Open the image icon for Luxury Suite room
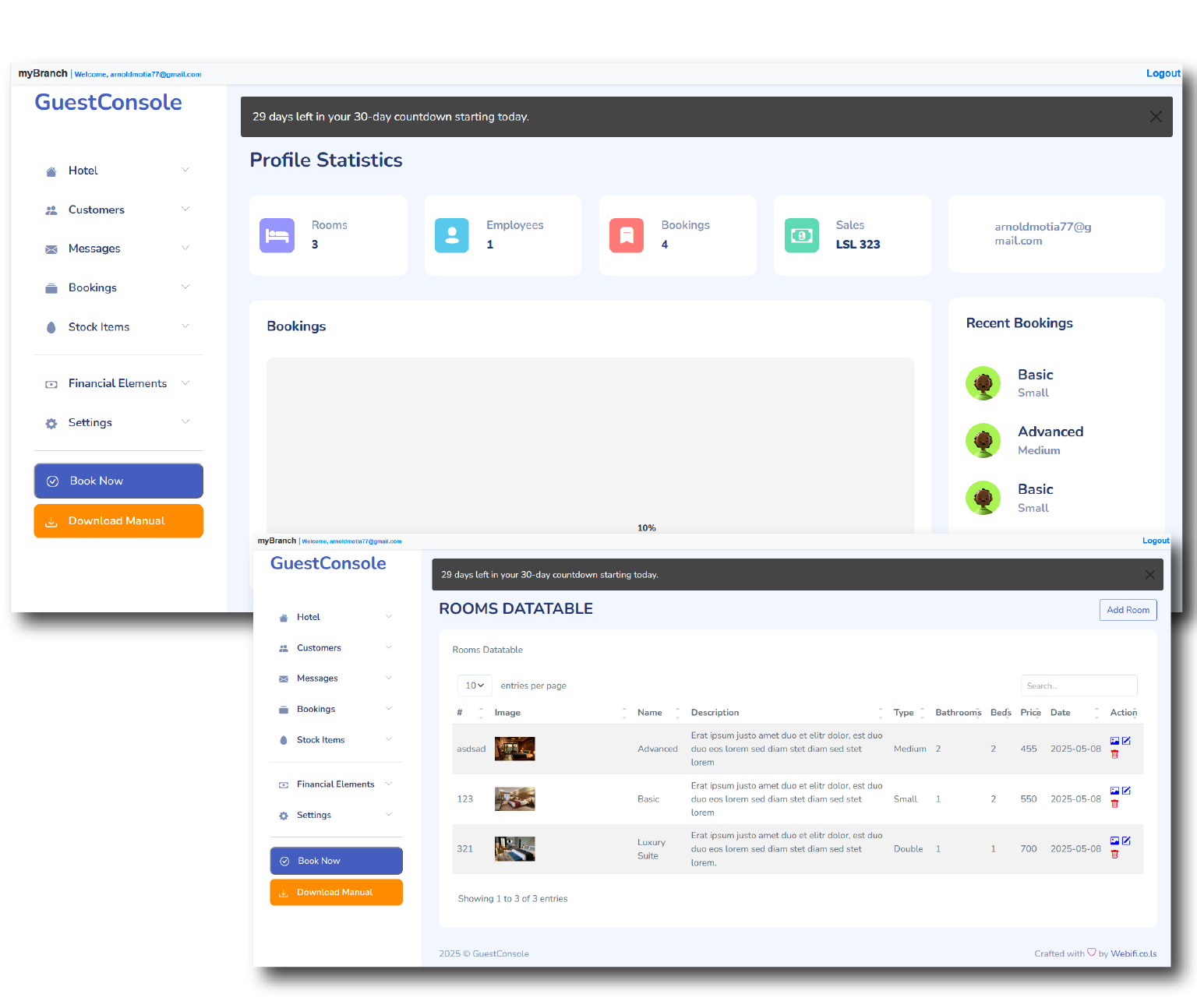 (1114, 841)
